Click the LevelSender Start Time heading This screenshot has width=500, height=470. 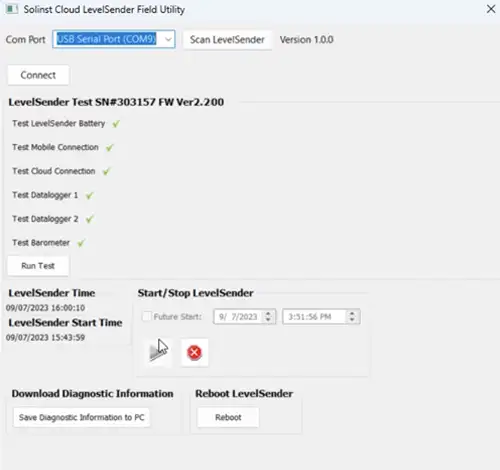point(65,323)
